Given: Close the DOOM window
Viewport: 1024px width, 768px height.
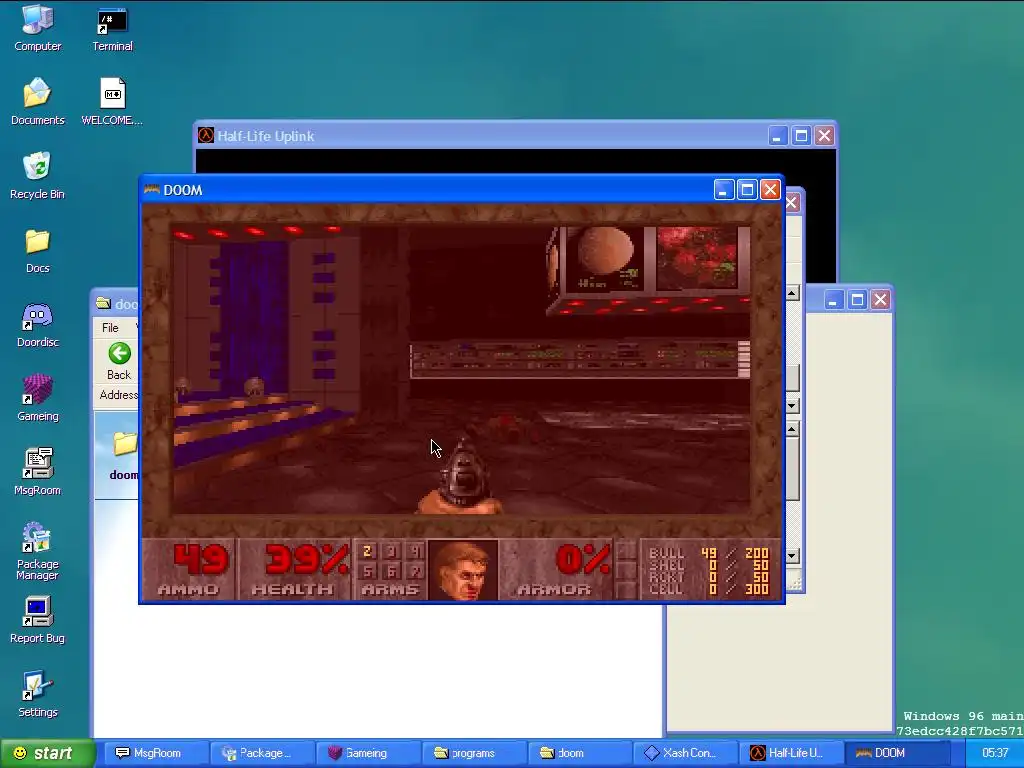Looking at the screenshot, I should click(x=771, y=190).
